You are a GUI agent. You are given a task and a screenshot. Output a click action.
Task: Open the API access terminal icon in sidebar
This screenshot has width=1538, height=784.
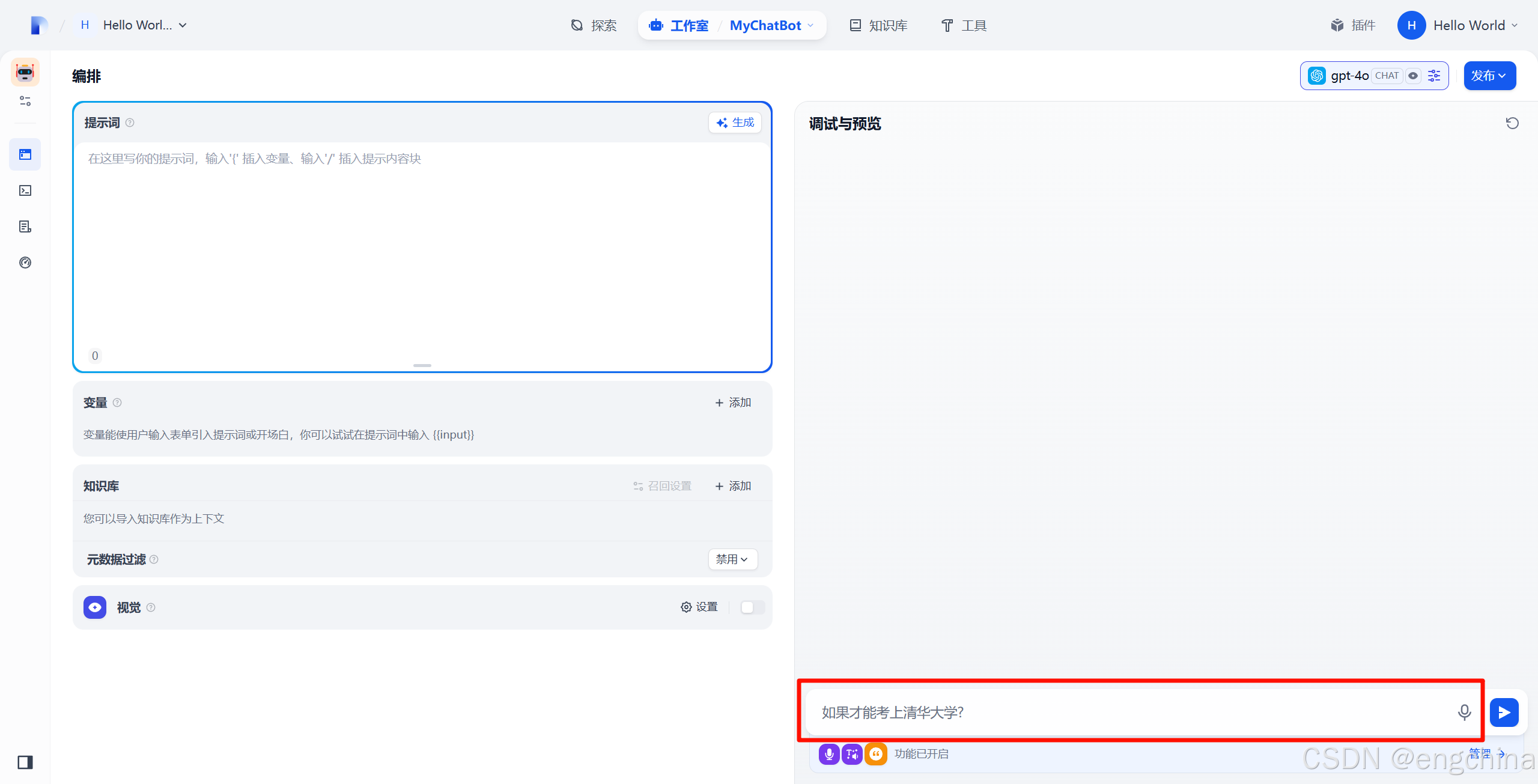[25, 190]
